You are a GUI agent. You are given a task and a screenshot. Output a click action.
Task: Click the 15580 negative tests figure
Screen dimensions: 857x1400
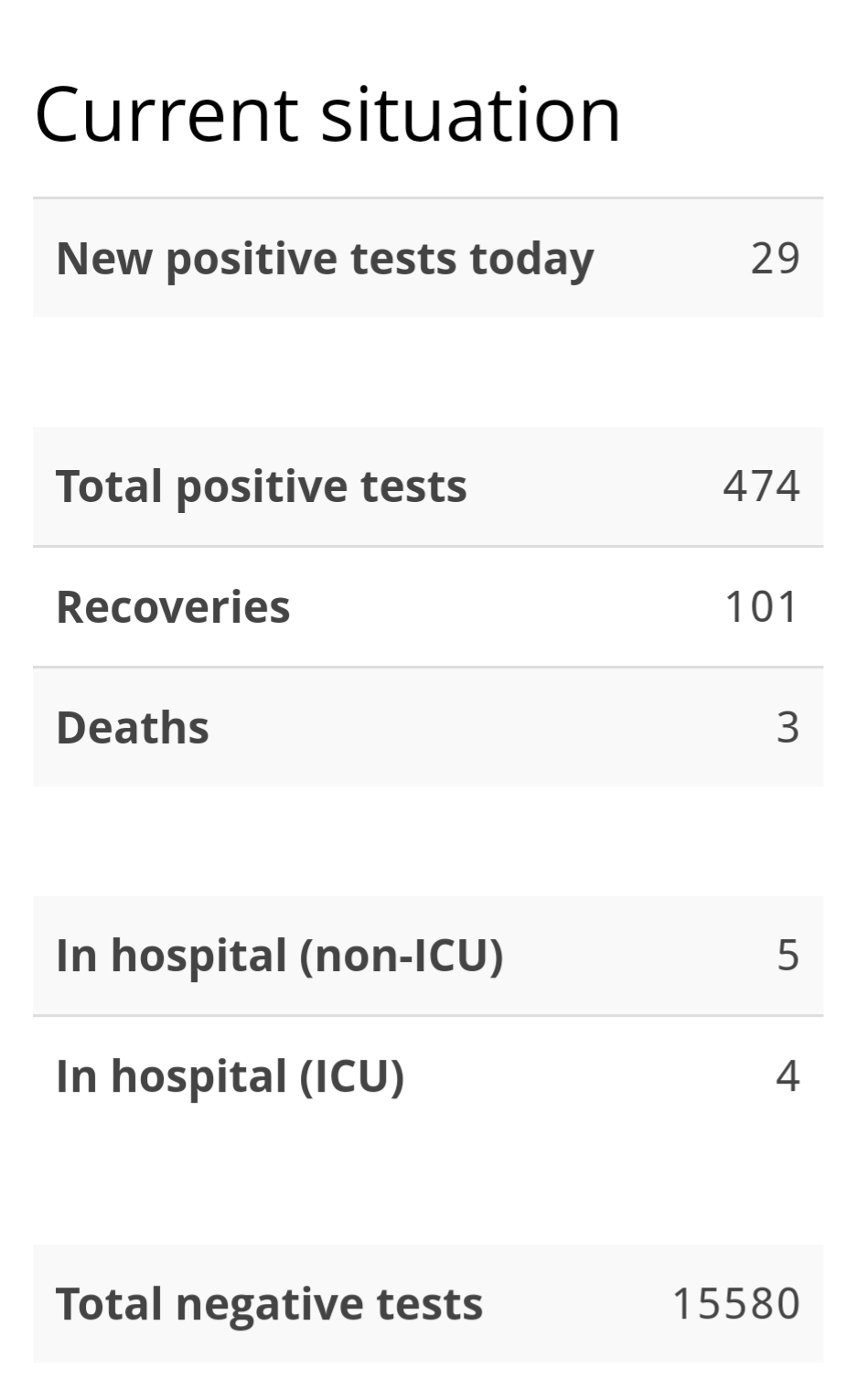[736, 1304]
